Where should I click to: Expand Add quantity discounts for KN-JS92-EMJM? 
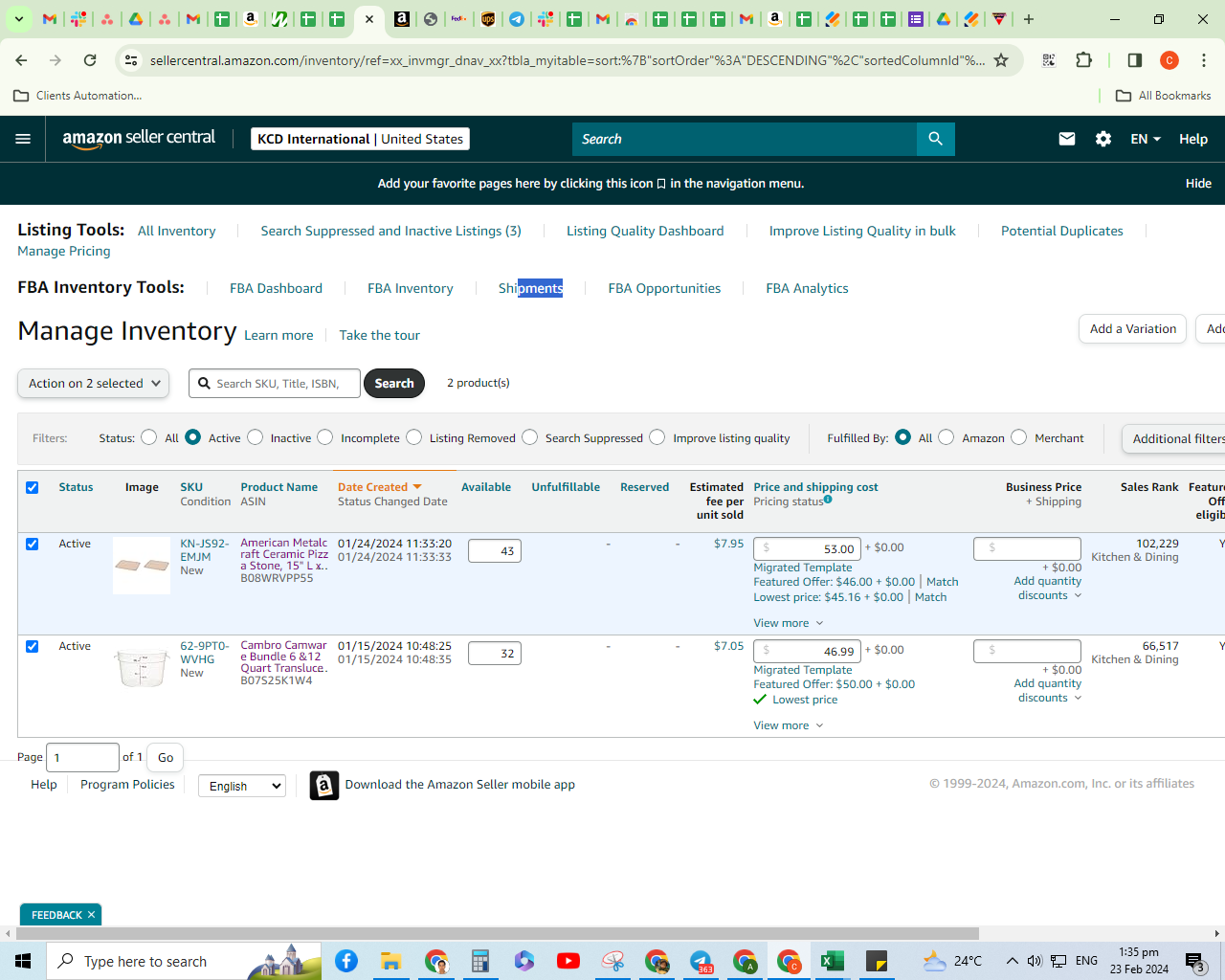point(1048,588)
